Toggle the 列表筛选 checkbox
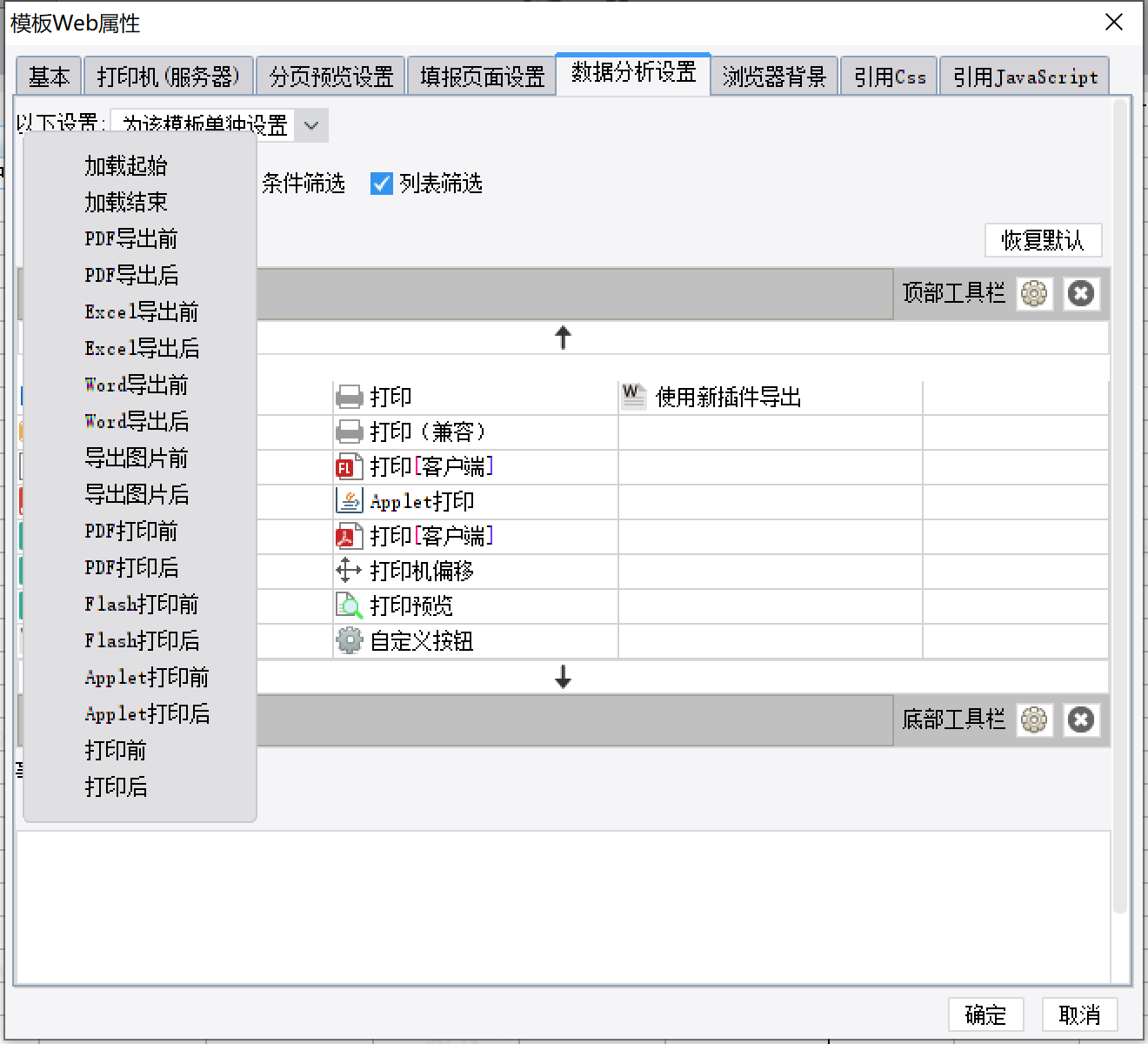The width and height of the screenshot is (1148, 1044). 382,184
